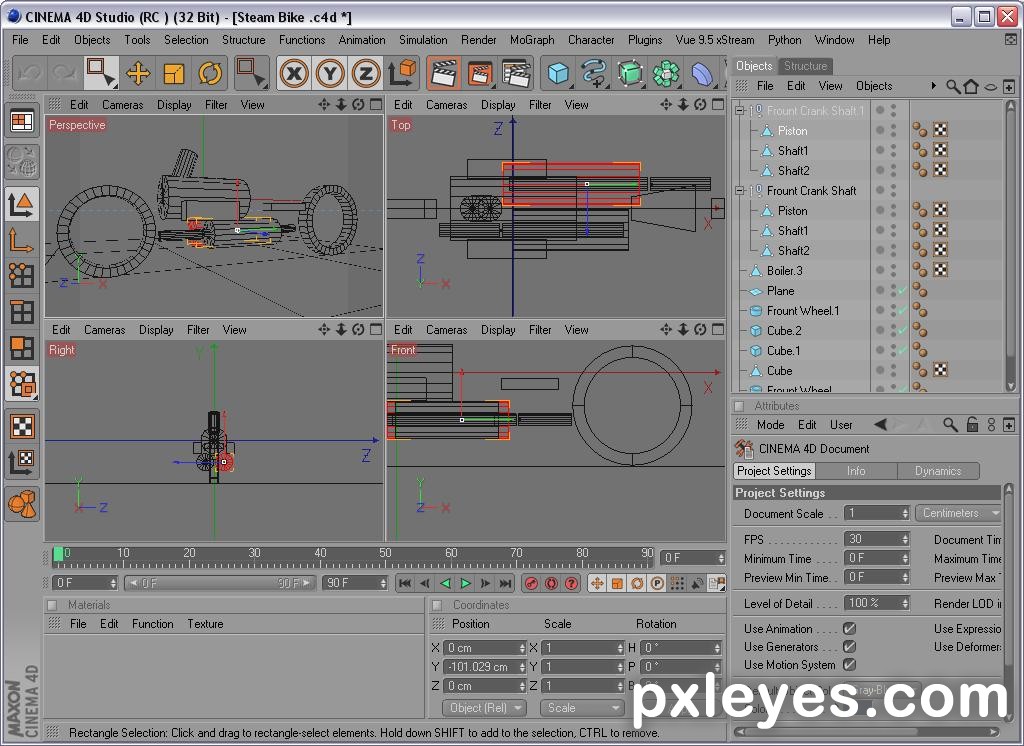
Task: Enable the Use Texture tool with the checkerboard icon
Action: 22,427
